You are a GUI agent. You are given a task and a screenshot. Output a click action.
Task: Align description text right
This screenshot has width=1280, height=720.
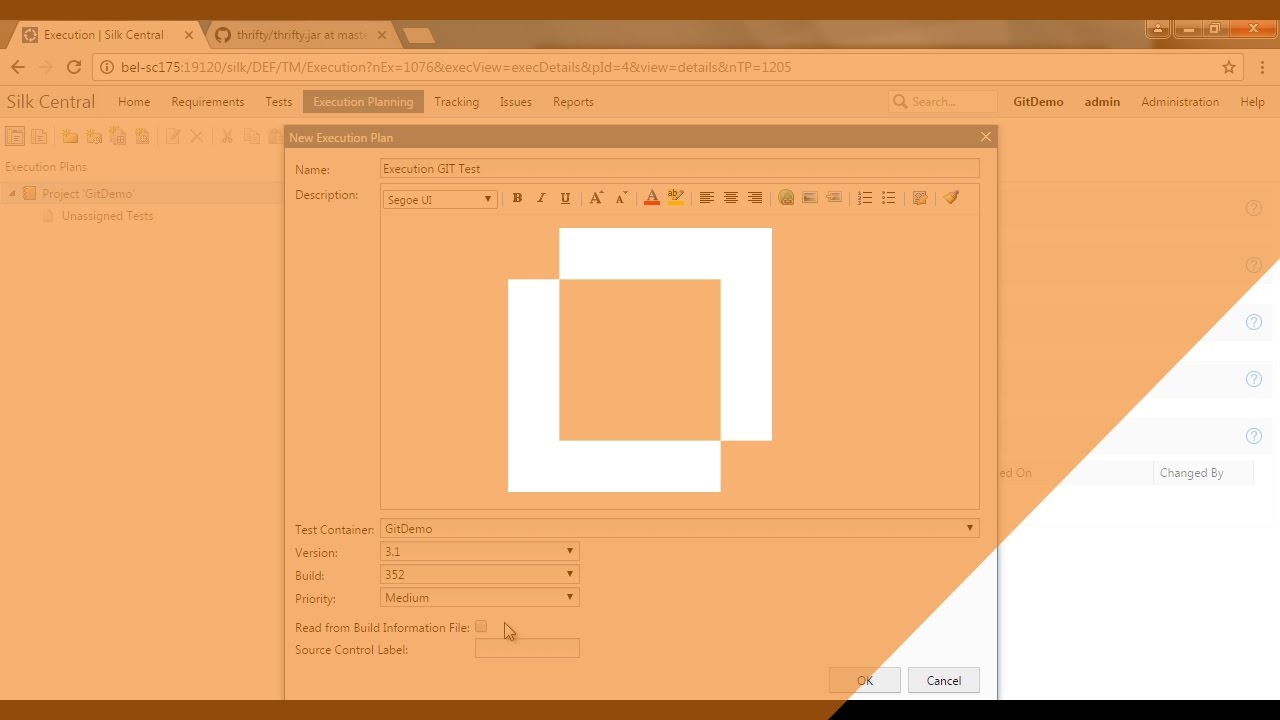tap(755, 198)
